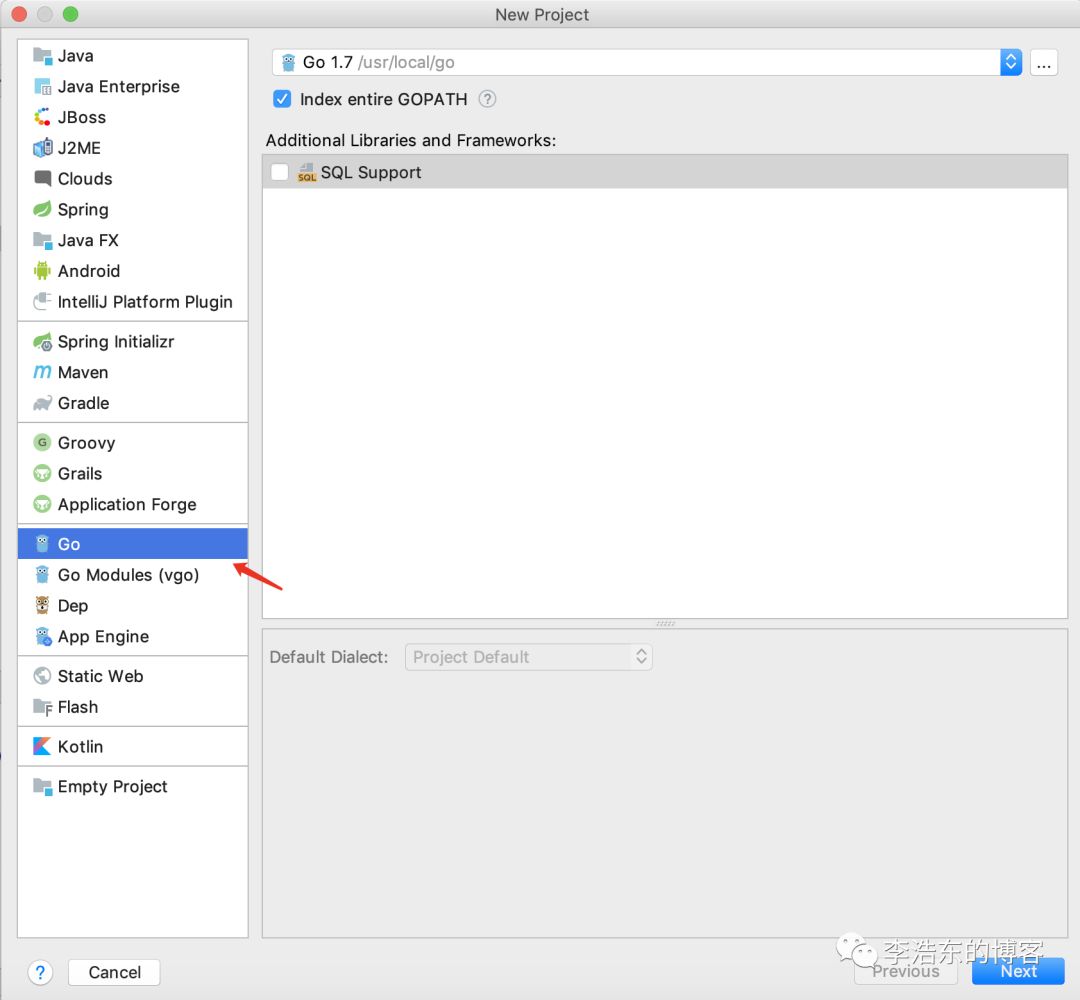Open the Go SDK dropdown
The height and width of the screenshot is (1000, 1080).
point(1010,63)
